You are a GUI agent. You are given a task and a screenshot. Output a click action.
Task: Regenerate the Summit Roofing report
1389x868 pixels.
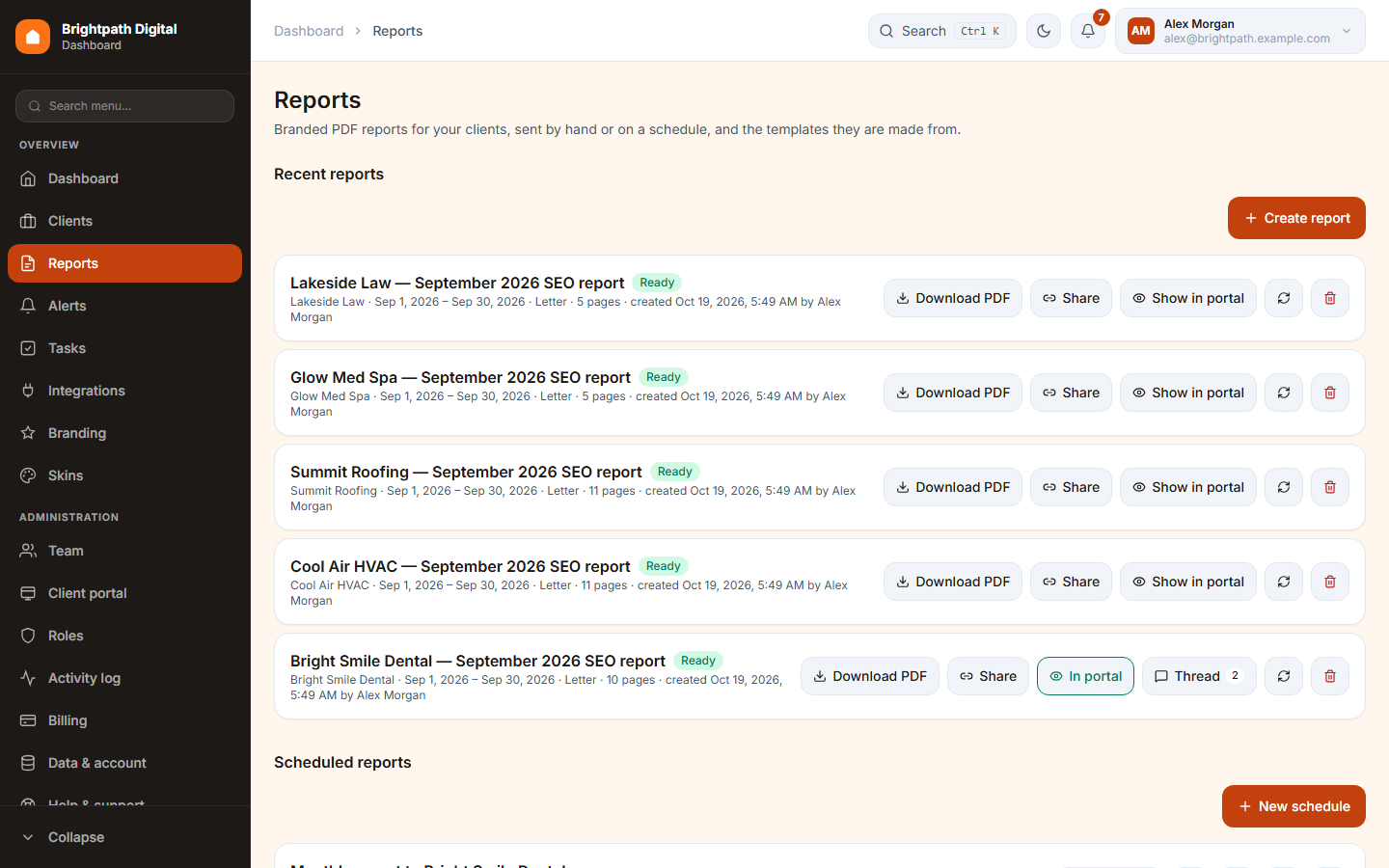pyautogui.click(x=1284, y=487)
